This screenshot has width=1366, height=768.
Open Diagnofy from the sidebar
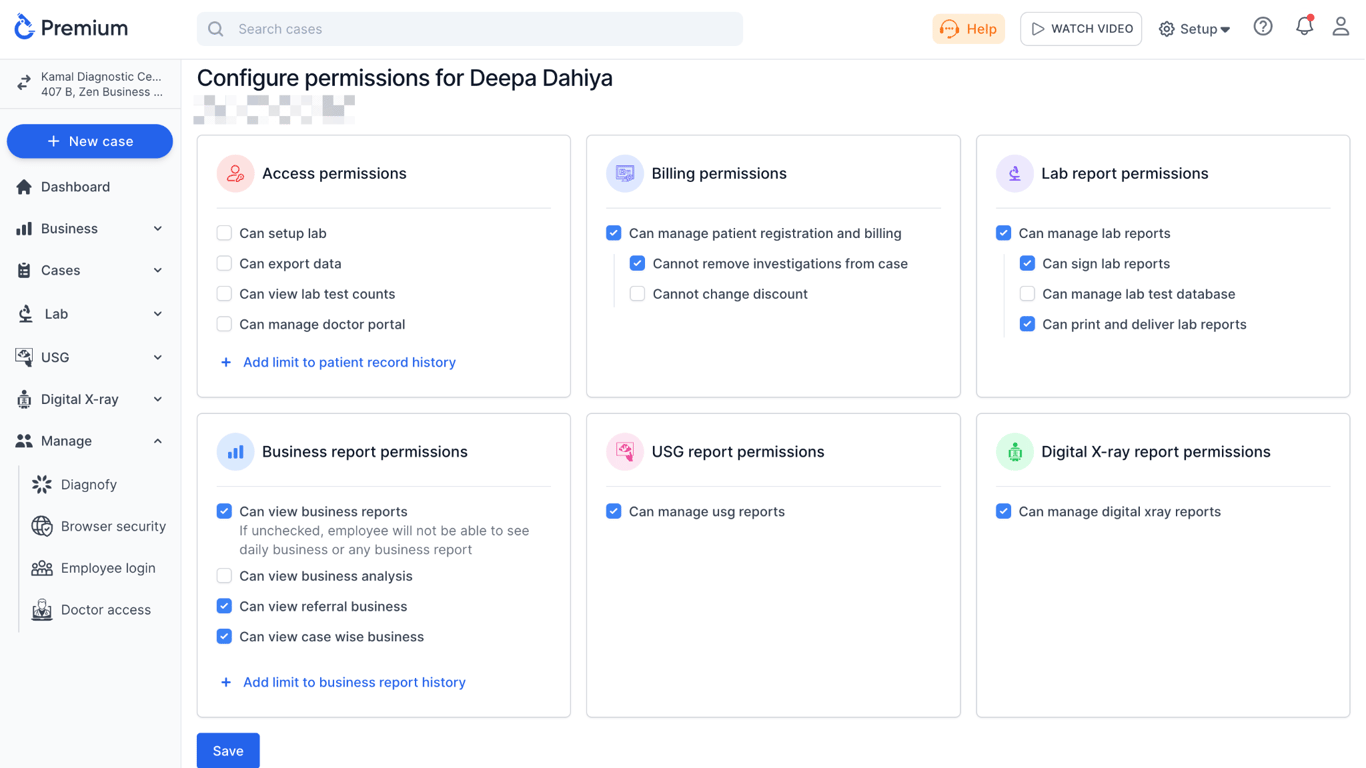point(88,484)
